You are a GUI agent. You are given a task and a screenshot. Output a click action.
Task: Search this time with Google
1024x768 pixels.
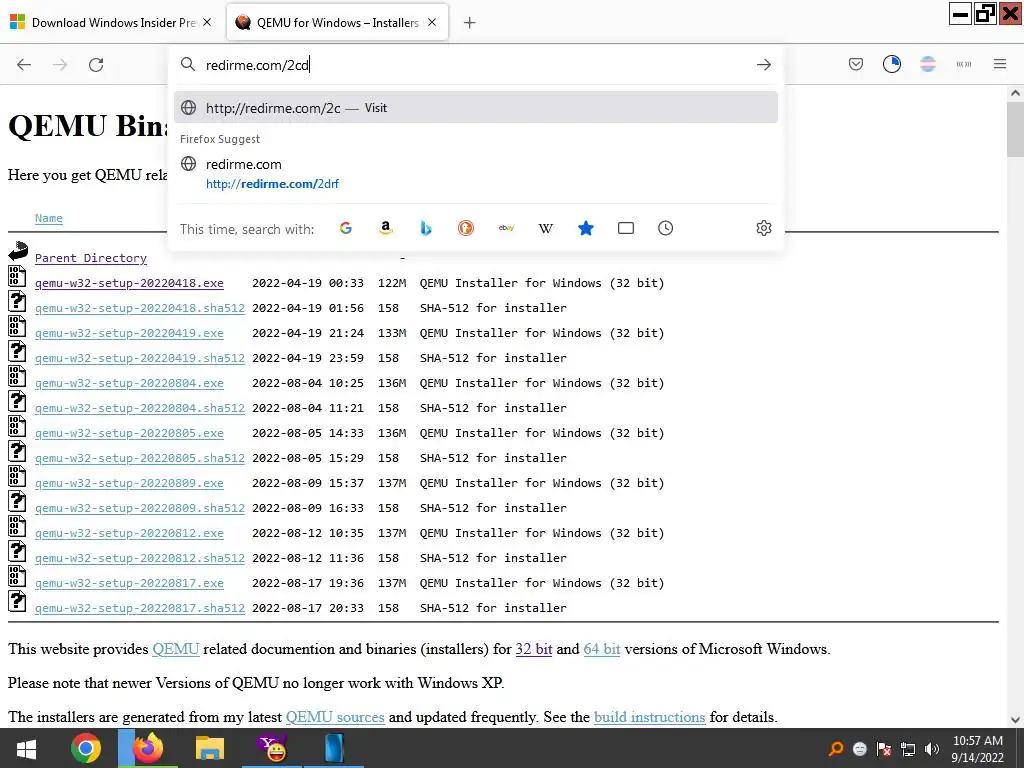[x=346, y=228]
